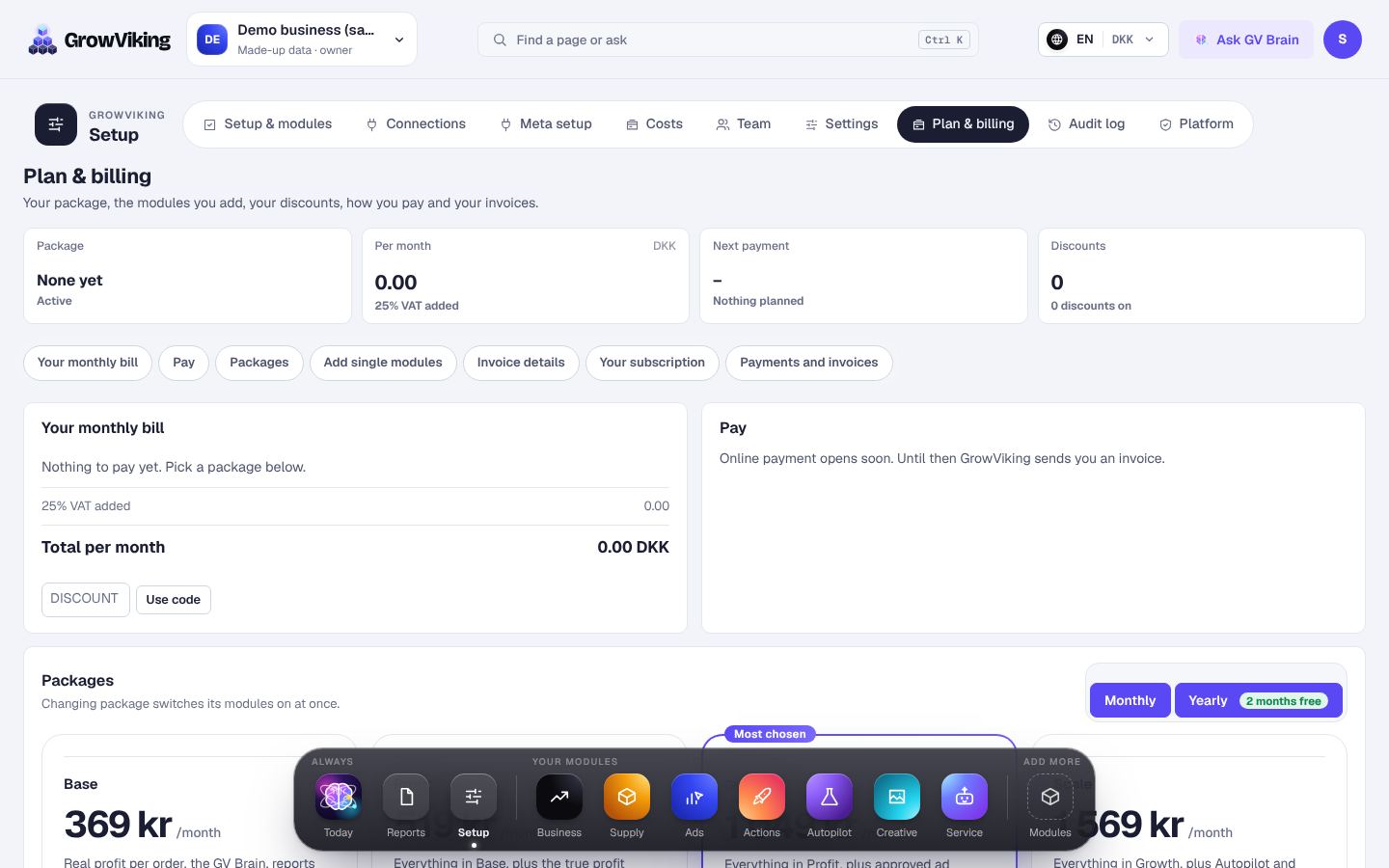This screenshot has height=868, width=1389.
Task: Click the Nothing planned payment text
Action: click(758, 301)
